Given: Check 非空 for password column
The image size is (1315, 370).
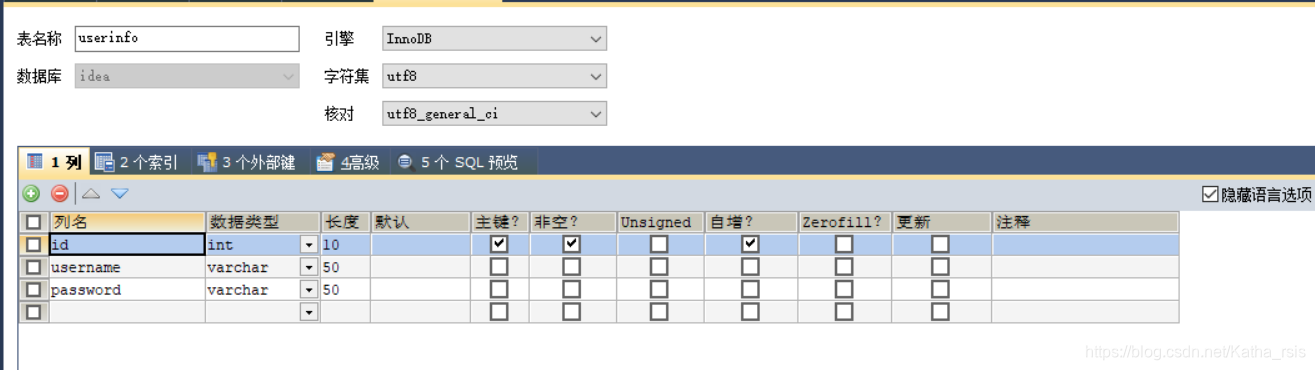Looking at the screenshot, I should click(571, 290).
